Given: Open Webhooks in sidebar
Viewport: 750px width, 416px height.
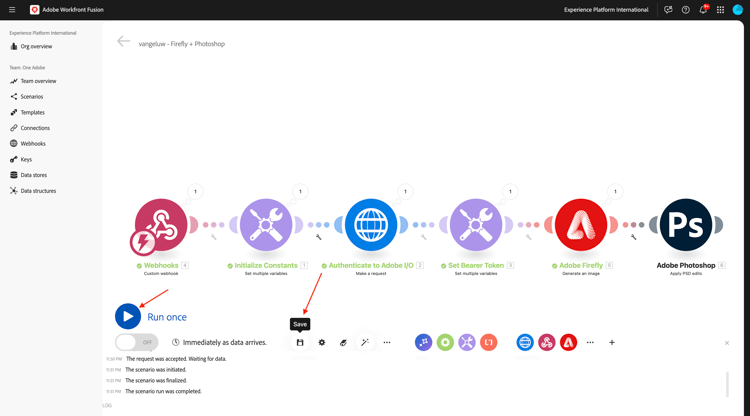Looking at the screenshot, I should (28, 143).
